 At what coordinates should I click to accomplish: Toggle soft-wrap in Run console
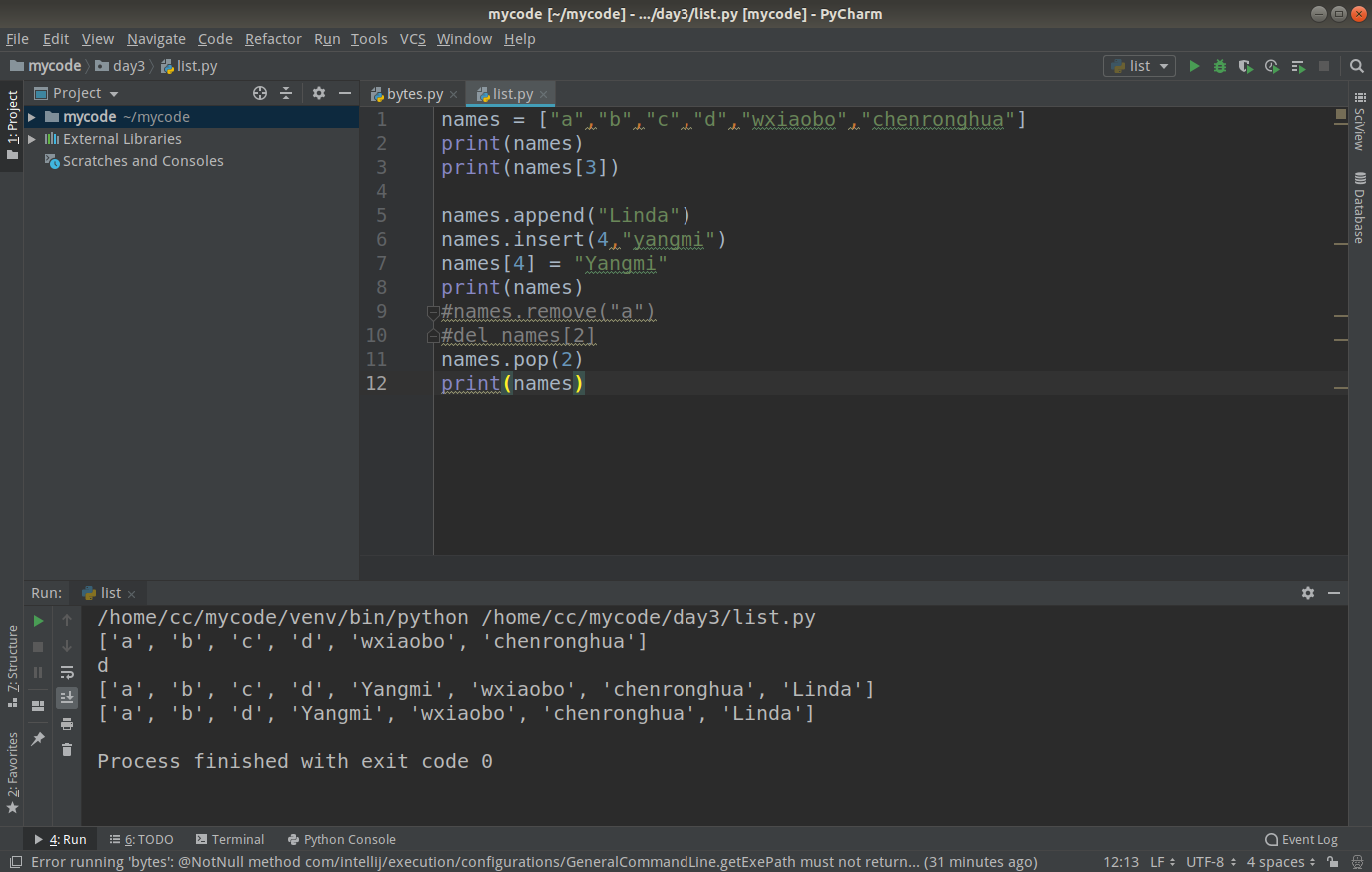[x=67, y=672]
